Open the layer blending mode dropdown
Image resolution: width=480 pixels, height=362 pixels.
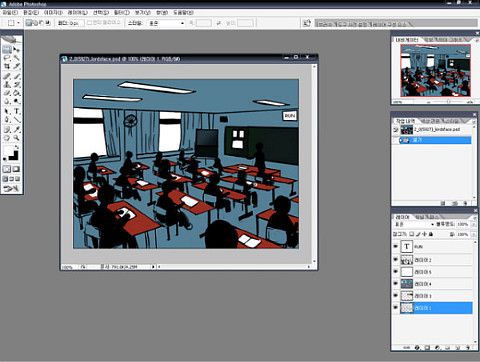pyautogui.click(x=414, y=224)
